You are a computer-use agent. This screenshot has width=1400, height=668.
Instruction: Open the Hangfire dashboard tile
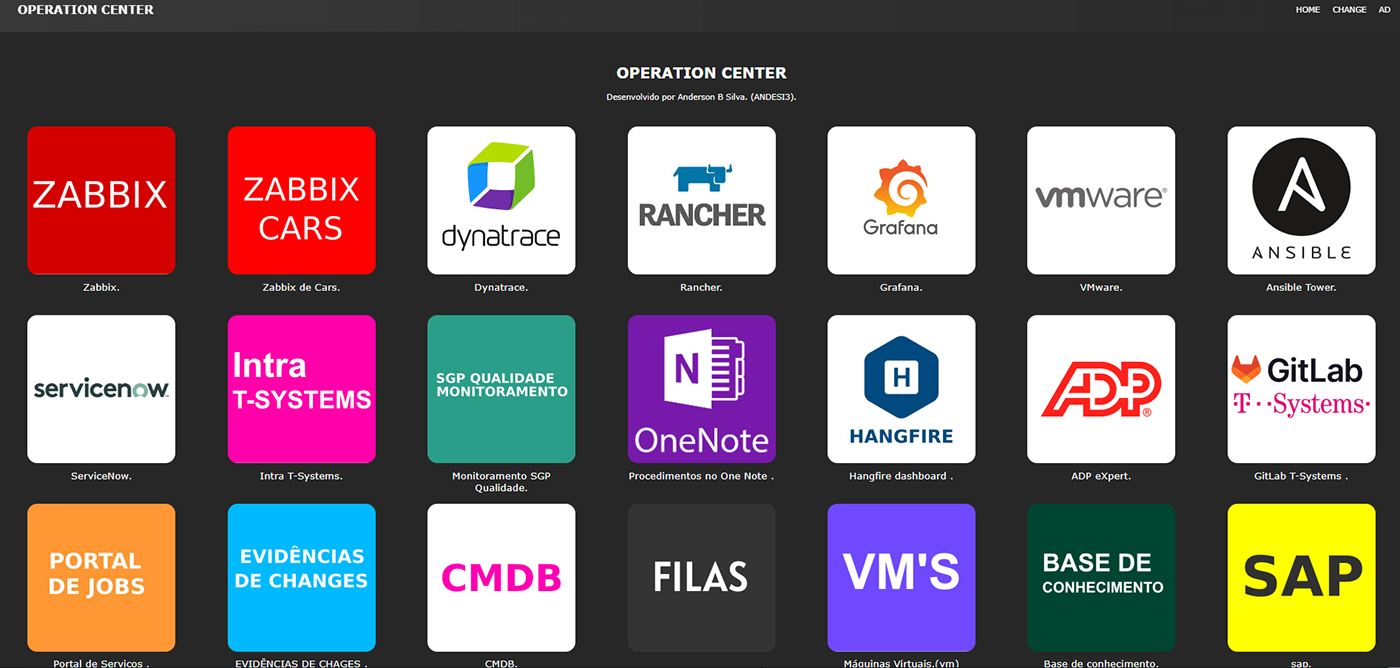[901, 389]
